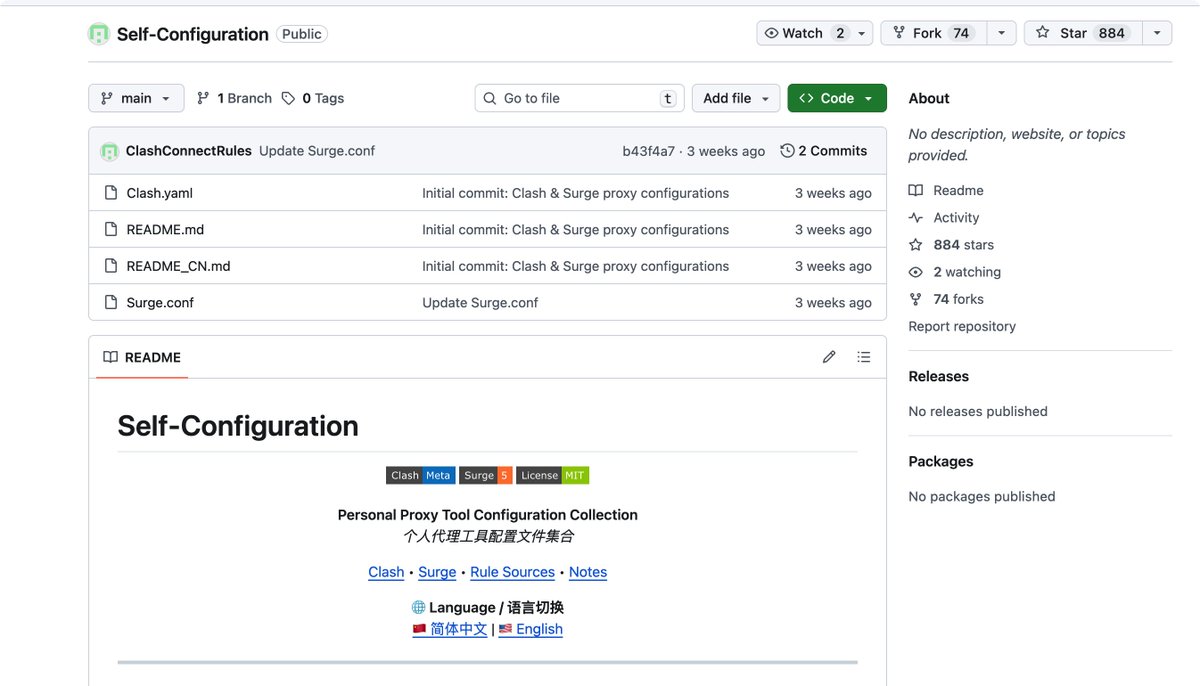Click the file icon next to README.md
This screenshot has height=686, width=1200.
[111, 229]
